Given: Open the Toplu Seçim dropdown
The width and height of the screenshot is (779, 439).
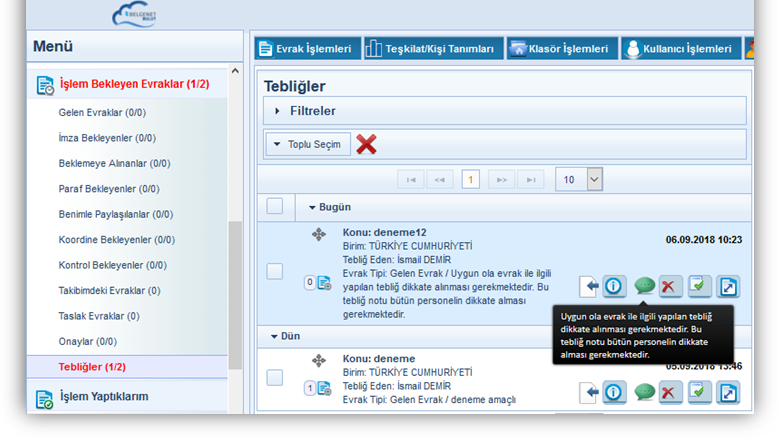Looking at the screenshot, I should (x=307, y=144).
